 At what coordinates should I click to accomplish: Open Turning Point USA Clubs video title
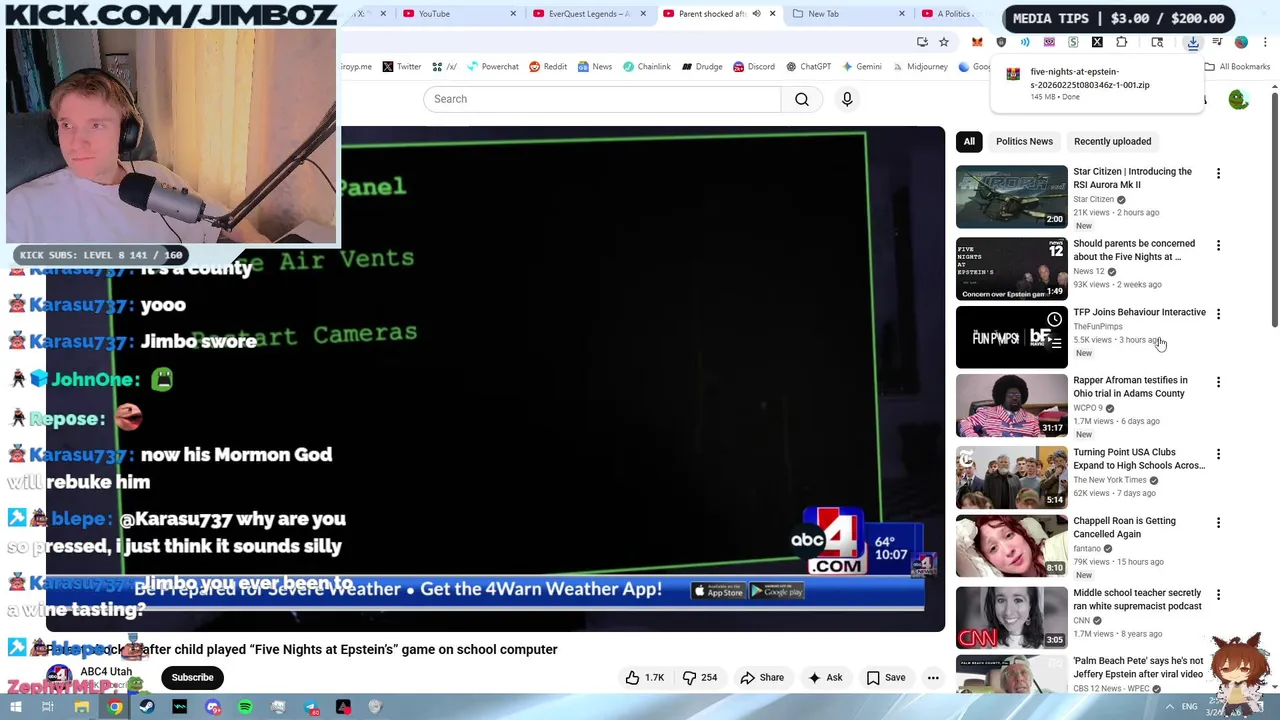[x=1138, y=459]
